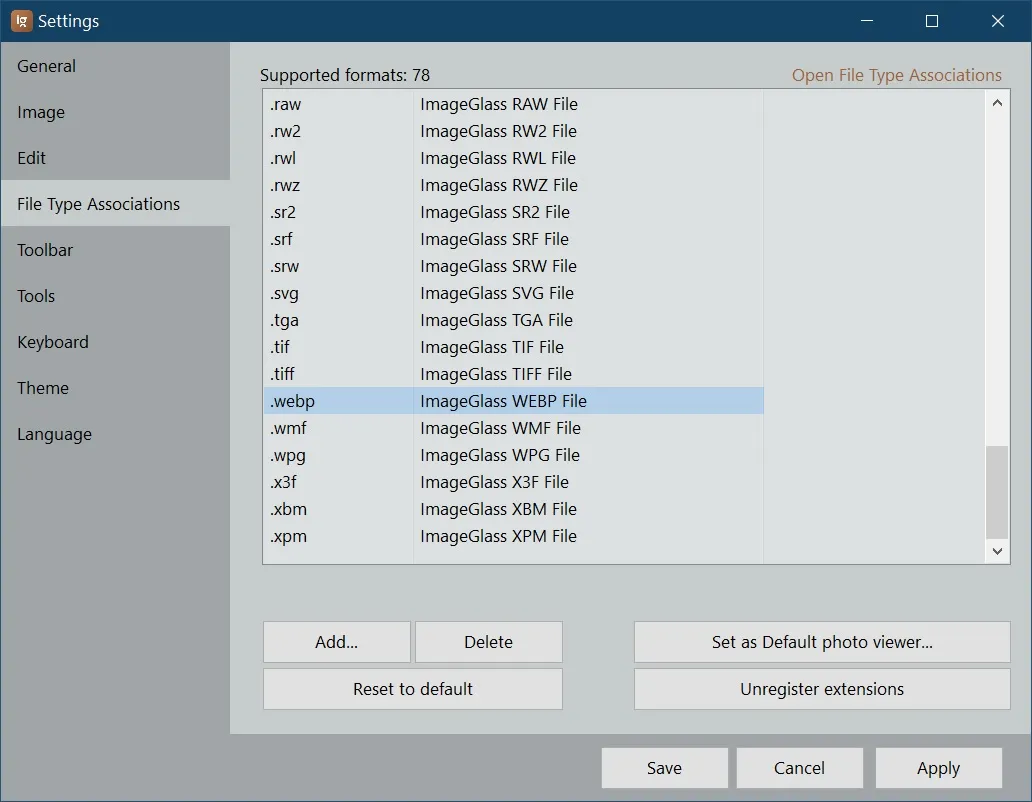The image size is (1032, 802).
Task: Go to the Edit settings tab
Action: 115,158
